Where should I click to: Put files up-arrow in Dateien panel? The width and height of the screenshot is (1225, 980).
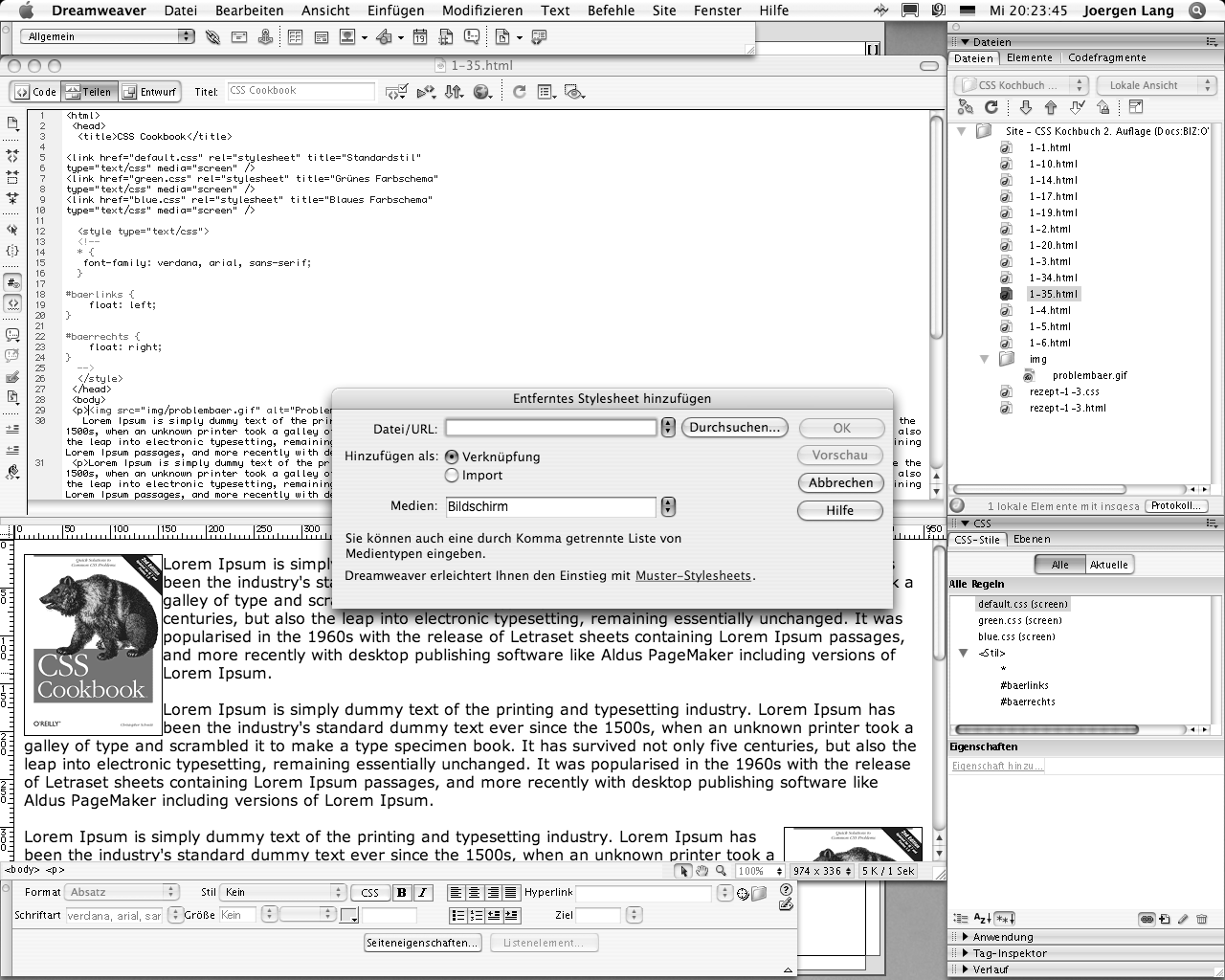click(x=1051, y=108)
